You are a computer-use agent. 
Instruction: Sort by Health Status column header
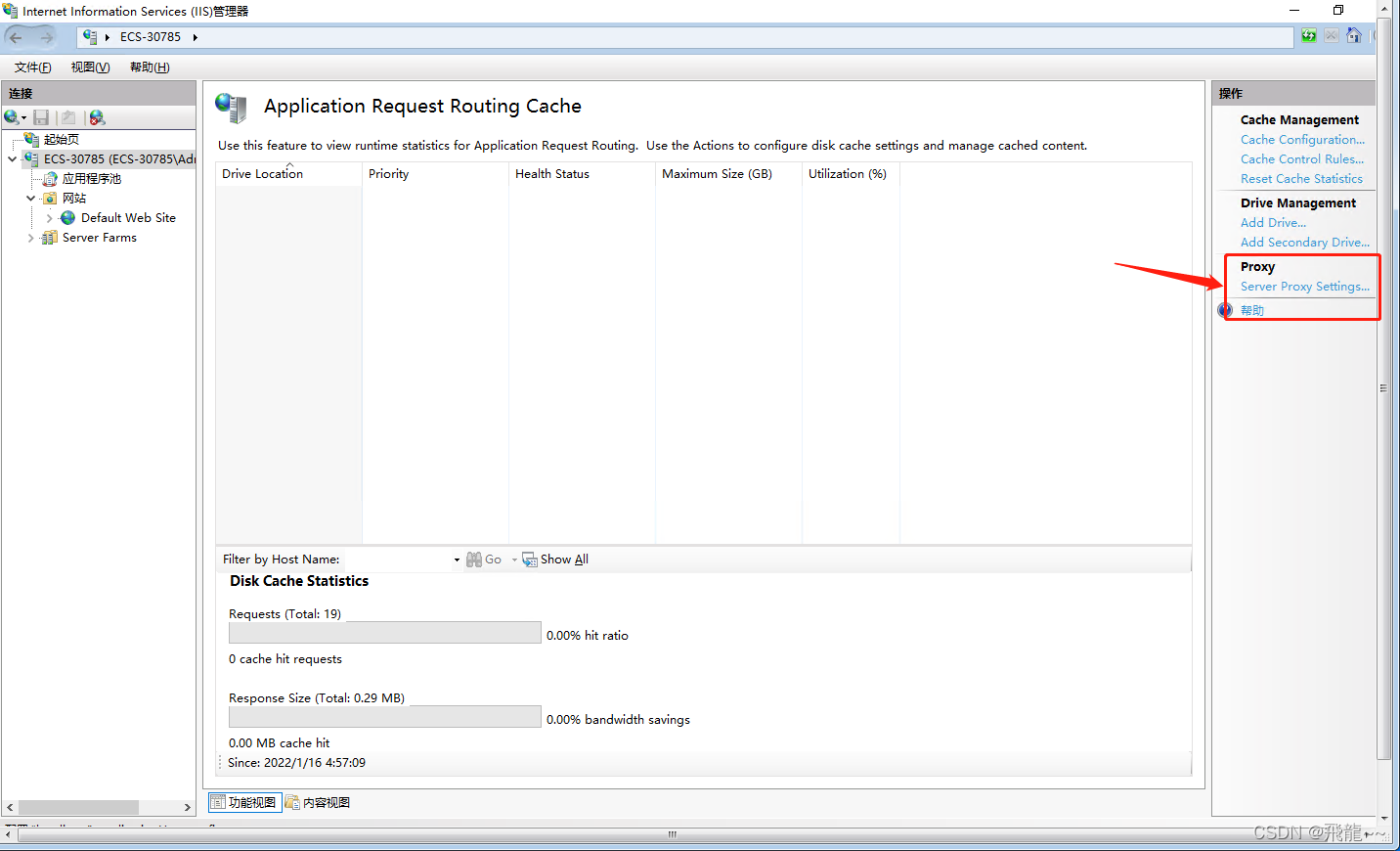[x=582, y=174]
